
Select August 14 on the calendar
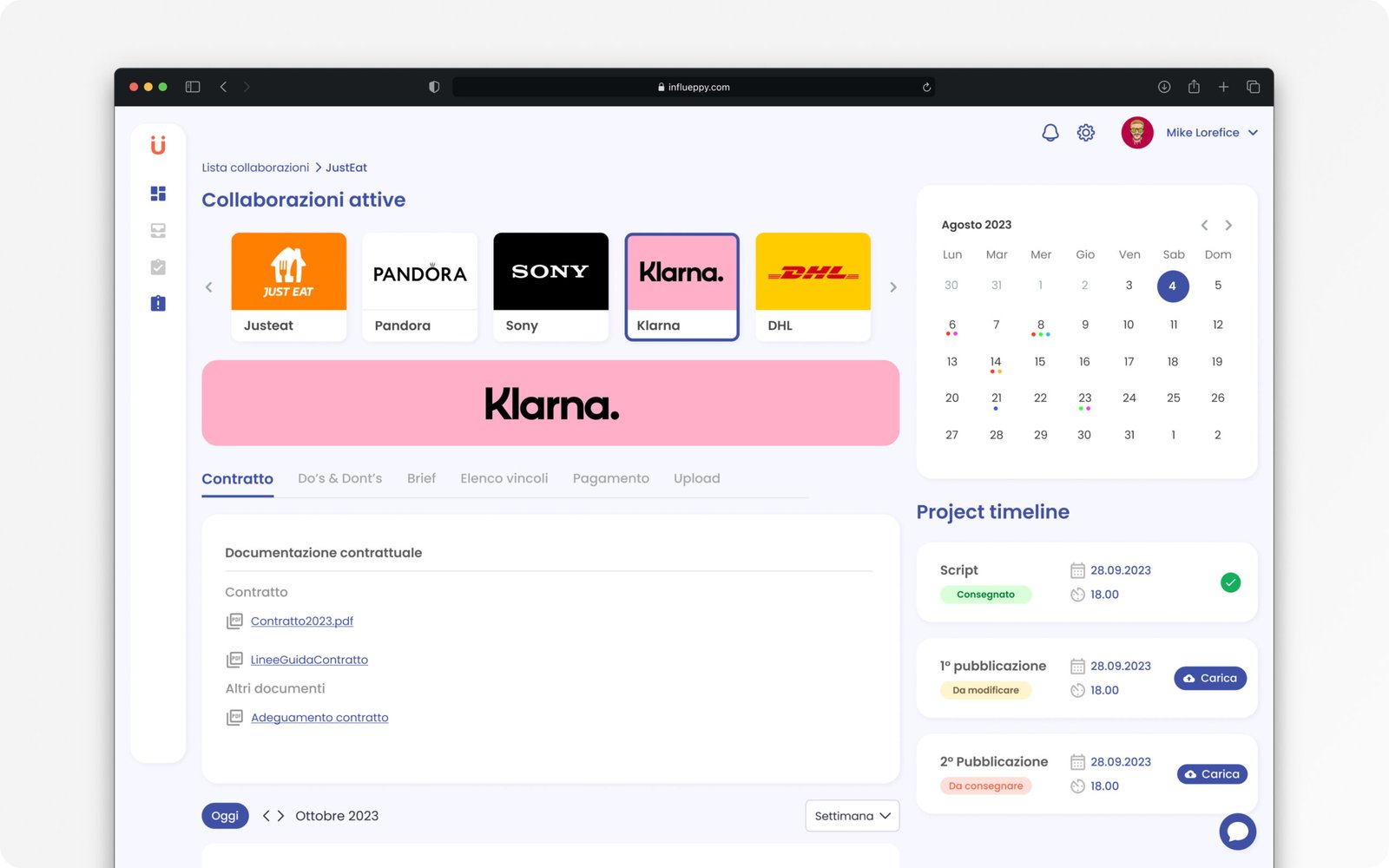pyautogui.click(x=996, y=362)
